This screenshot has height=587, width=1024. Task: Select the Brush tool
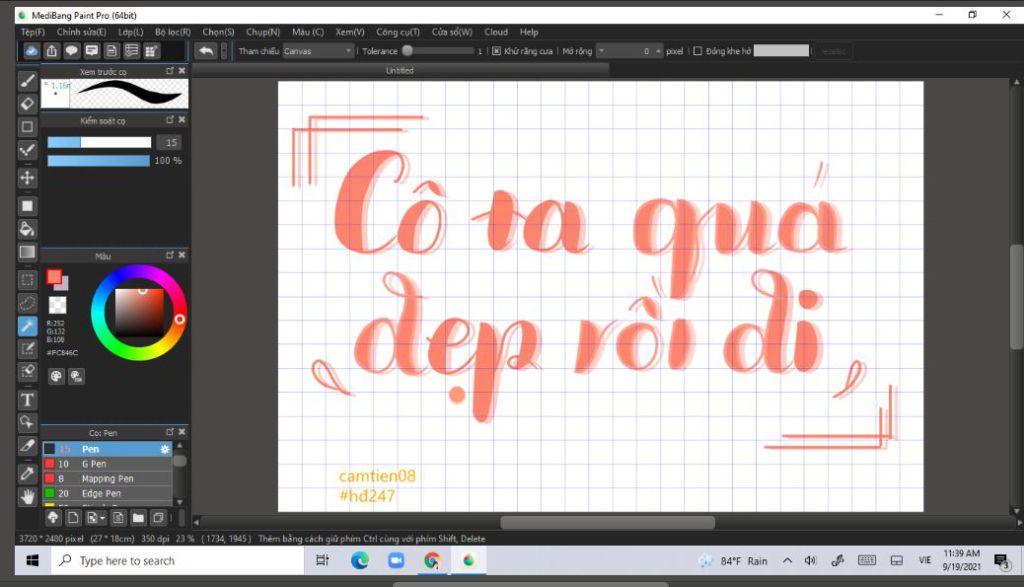coord(27,80)
